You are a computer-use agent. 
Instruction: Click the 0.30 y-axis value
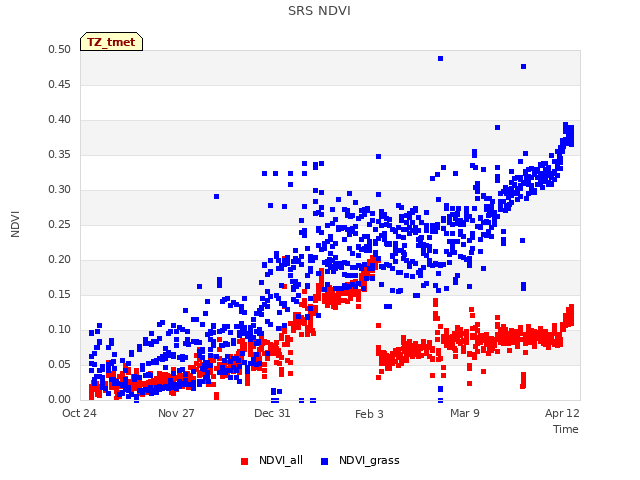point(59,189)
